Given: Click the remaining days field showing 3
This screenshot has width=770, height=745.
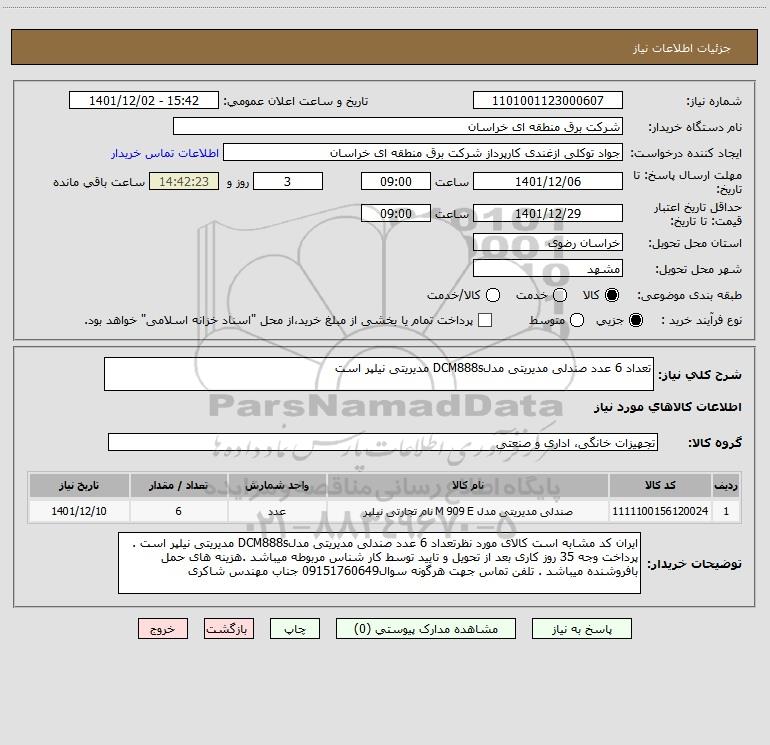Looking at the screenshot, I should (x=288, y=181).
